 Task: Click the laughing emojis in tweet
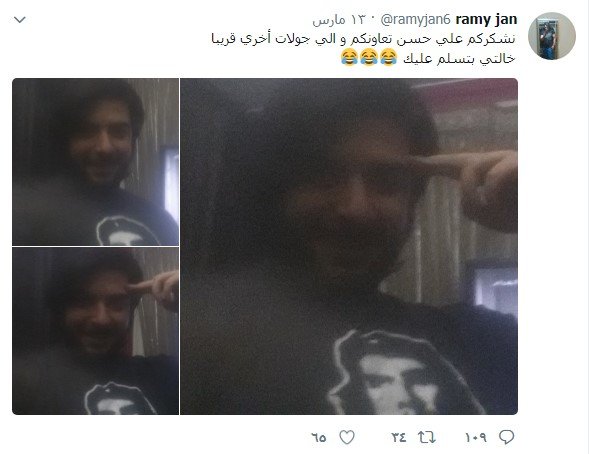(x=369, y=57)
